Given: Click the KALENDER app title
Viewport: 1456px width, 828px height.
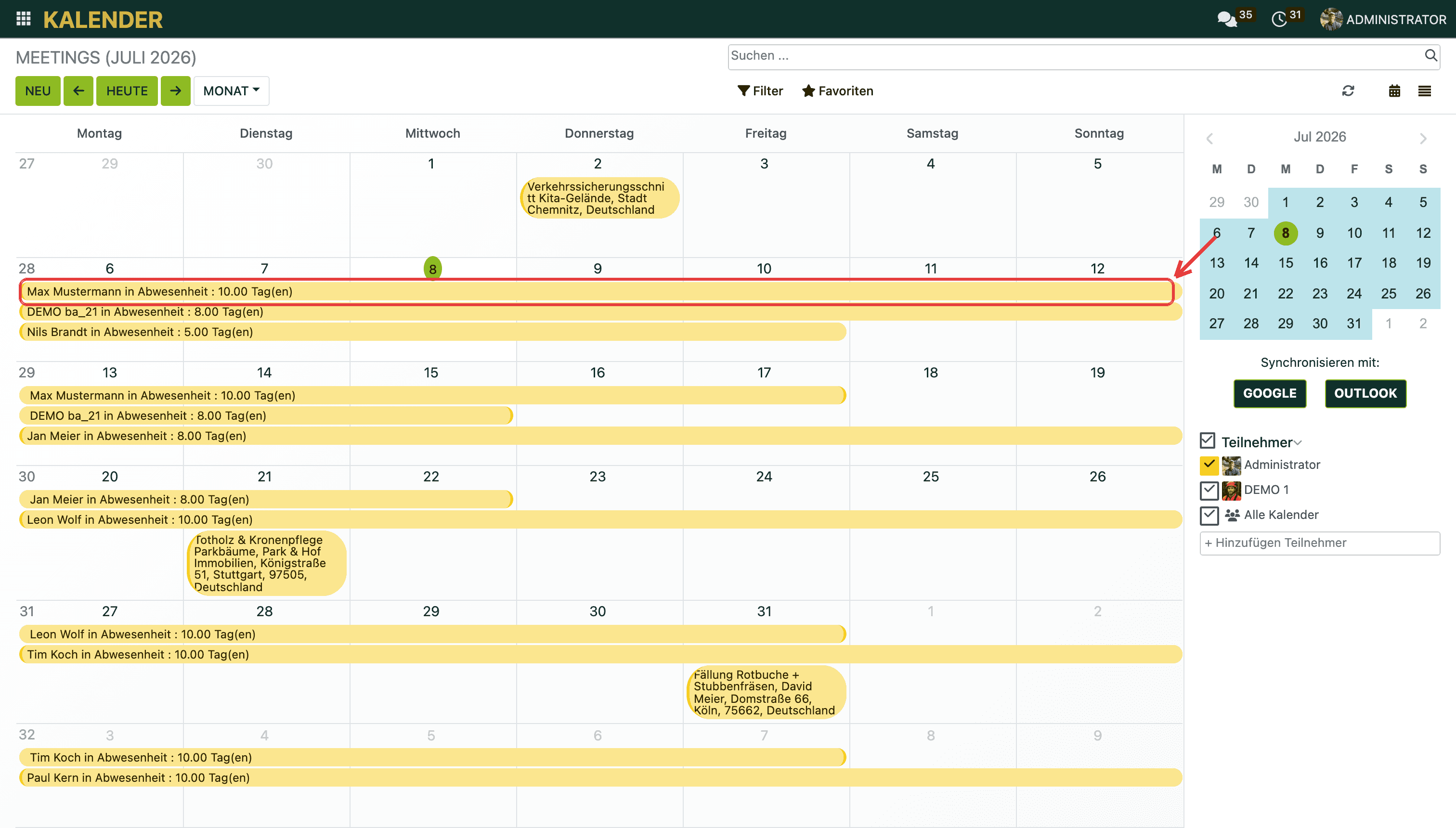Looking at the screenshot, I should pyautogui.click(x=103, y=20).
